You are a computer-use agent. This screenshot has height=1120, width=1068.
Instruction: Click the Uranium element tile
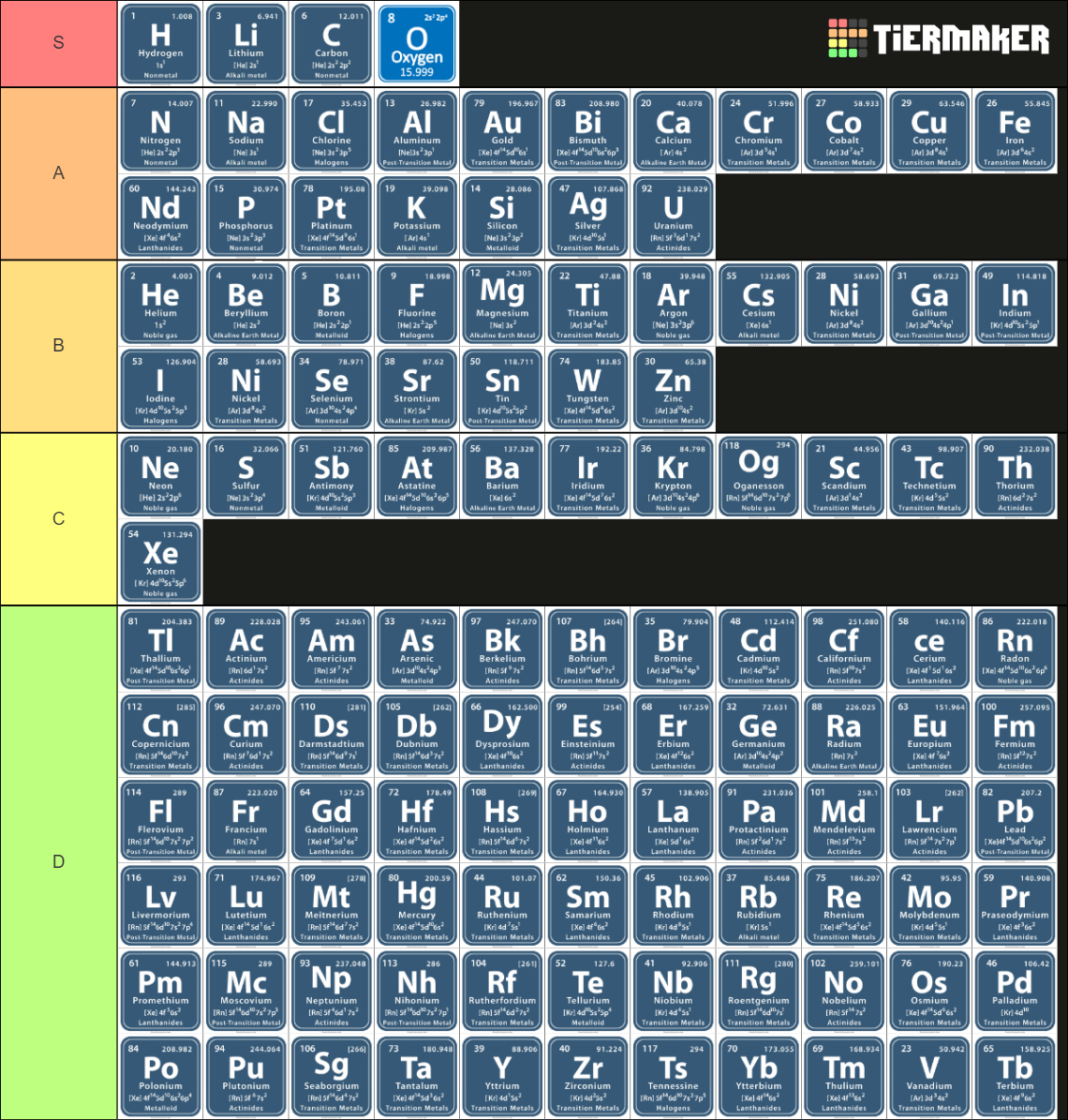[674, 216]
